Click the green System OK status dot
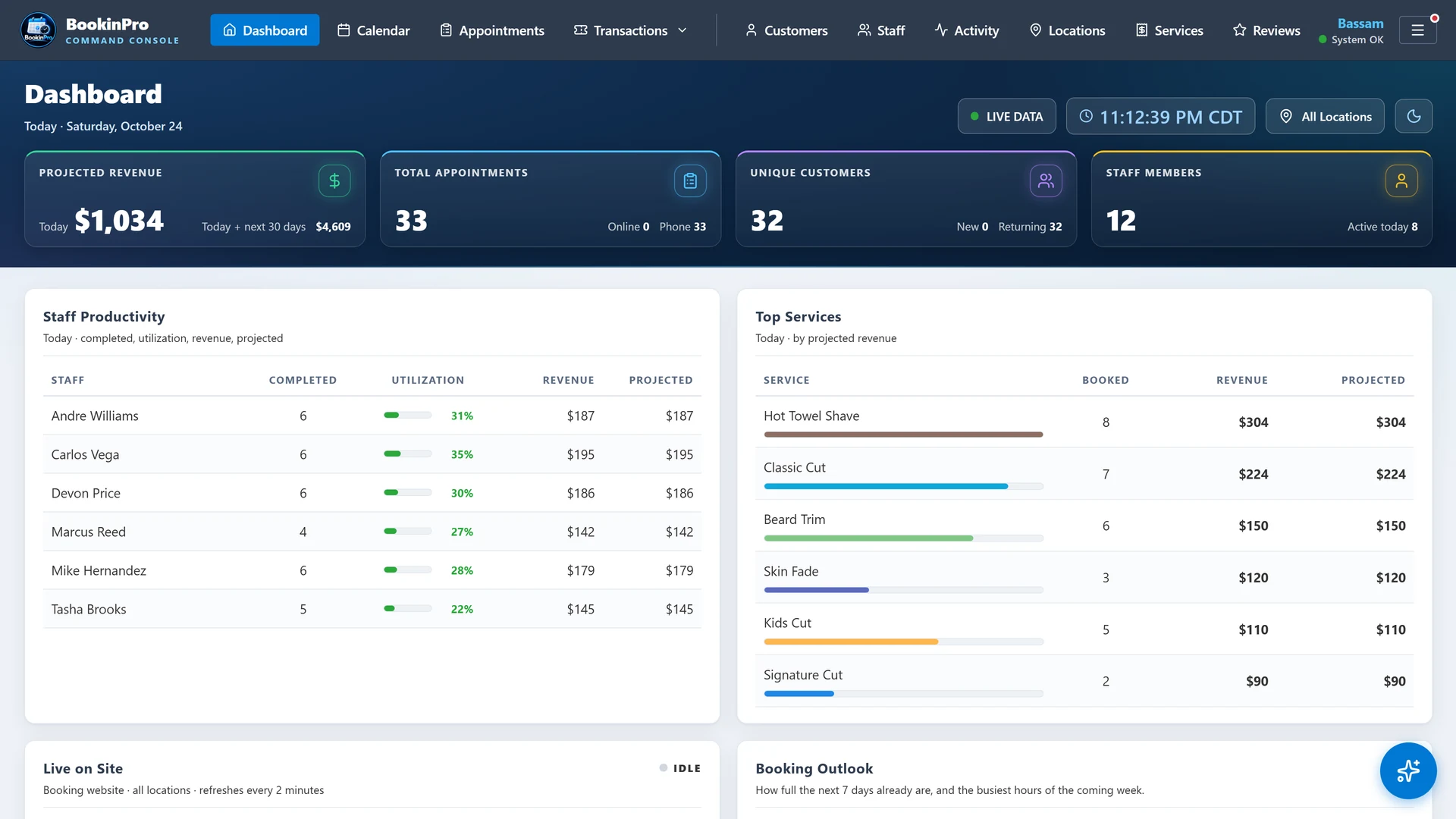The width and height of the screenshot is (1456, 819). click(1323, 39)
